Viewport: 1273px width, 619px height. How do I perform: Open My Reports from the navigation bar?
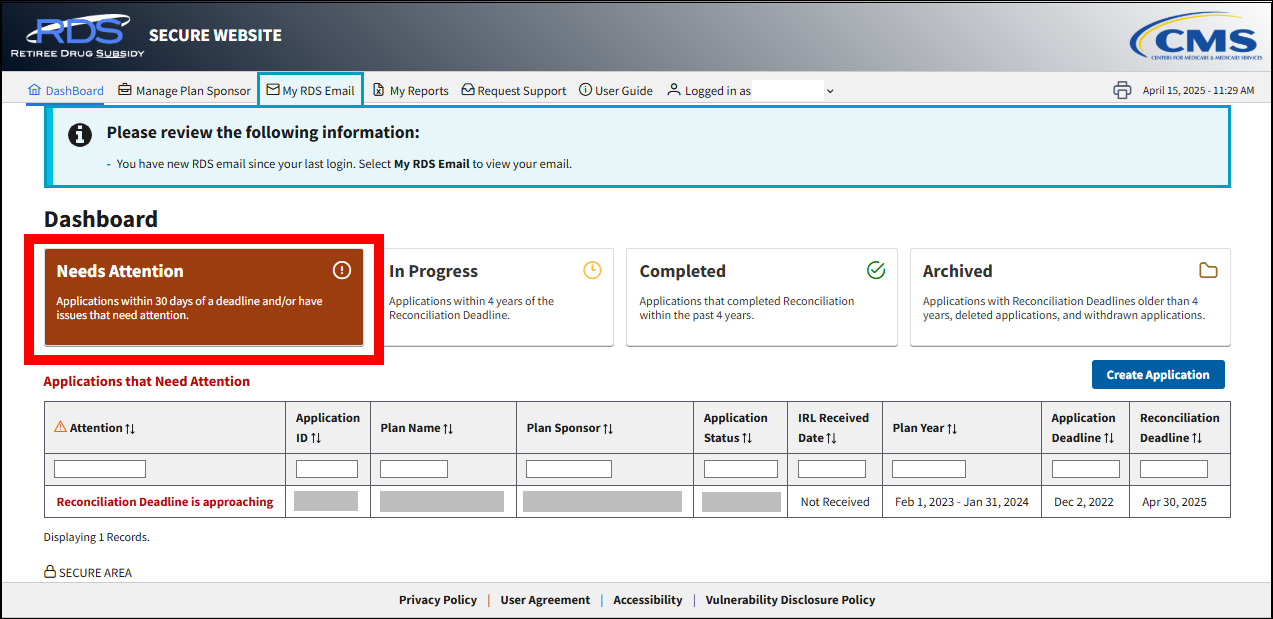click(410, 90)
